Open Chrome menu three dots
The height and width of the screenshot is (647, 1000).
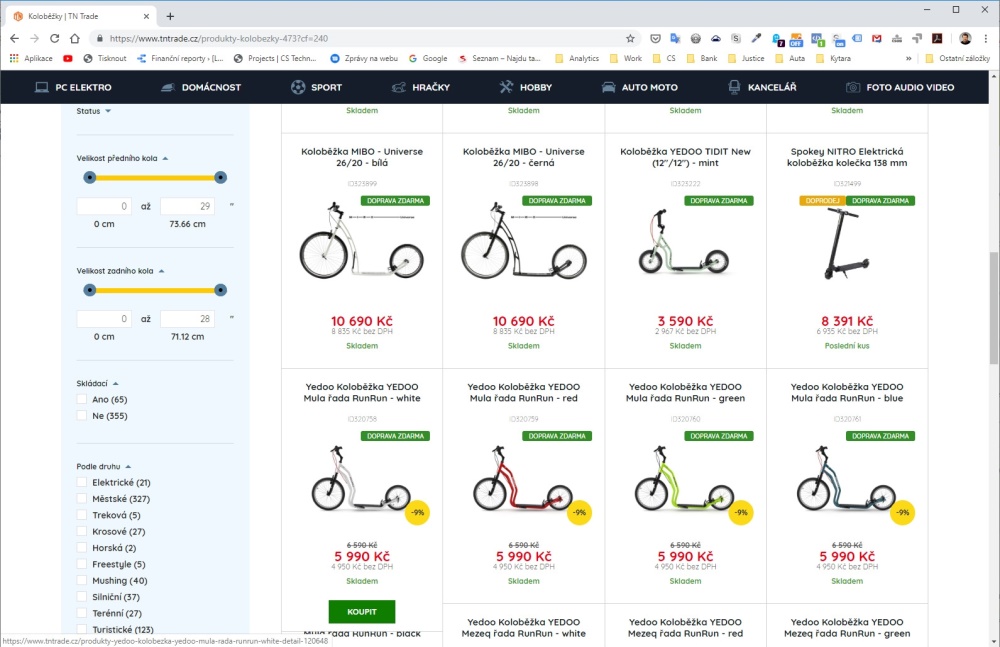[985, 38]
